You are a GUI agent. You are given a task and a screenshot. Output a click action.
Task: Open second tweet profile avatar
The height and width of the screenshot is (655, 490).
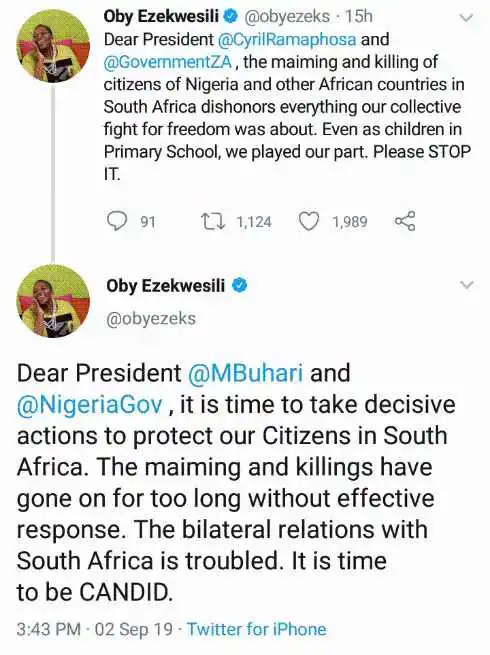(x=53, y=301)
